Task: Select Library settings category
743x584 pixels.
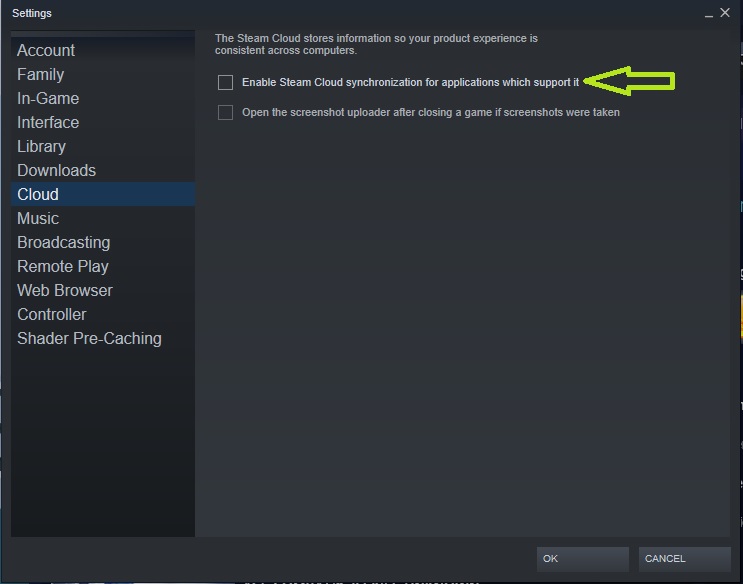Action: click(41, 146)
